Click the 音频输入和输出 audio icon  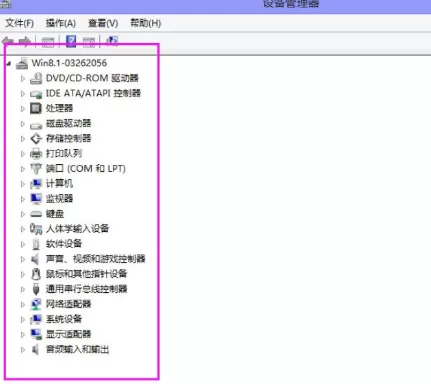(x=35, y=349)
